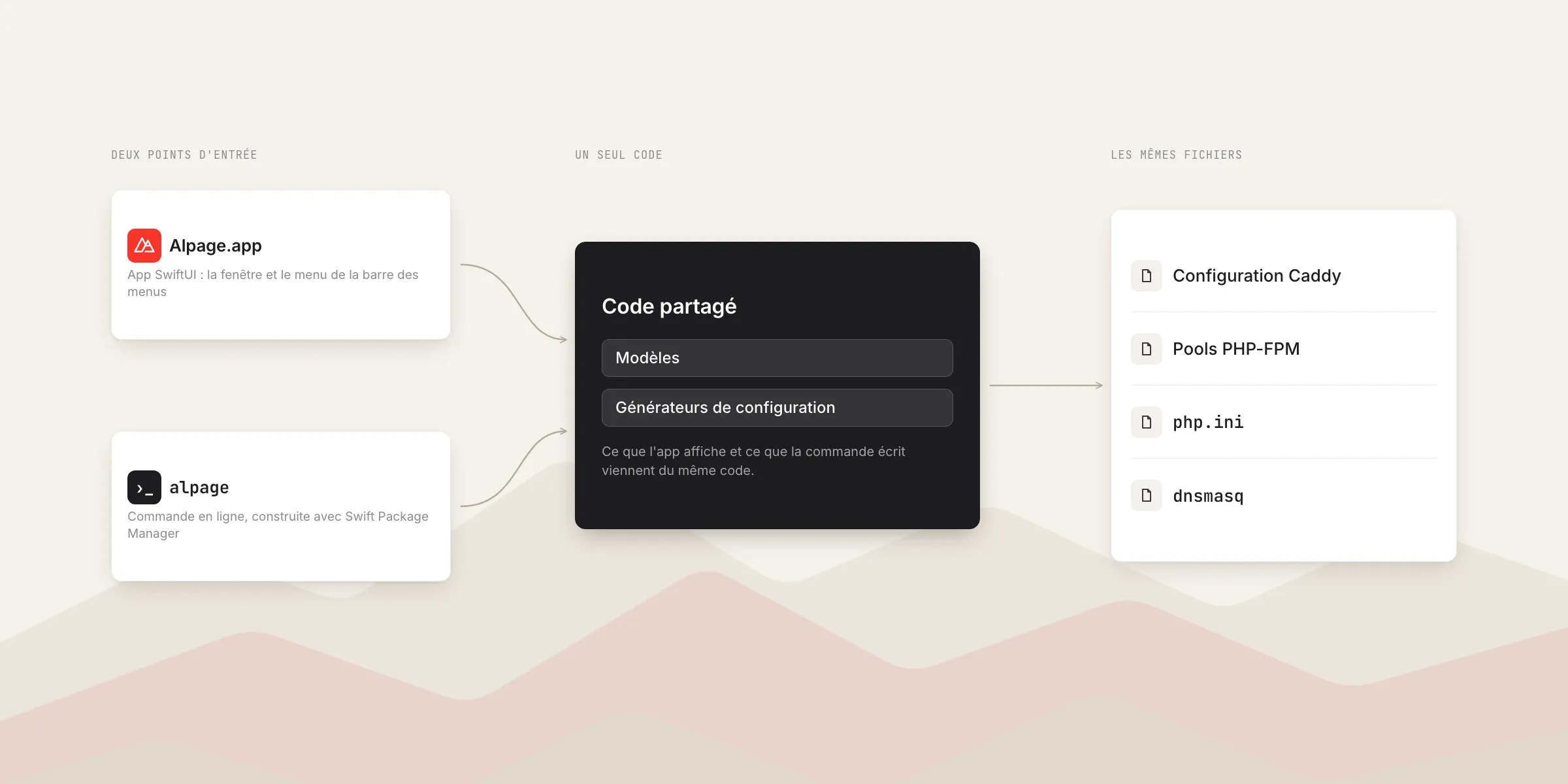The image size is (1568, 784).
Task: Click the Code partagé heading
Action: pos(669,306)
